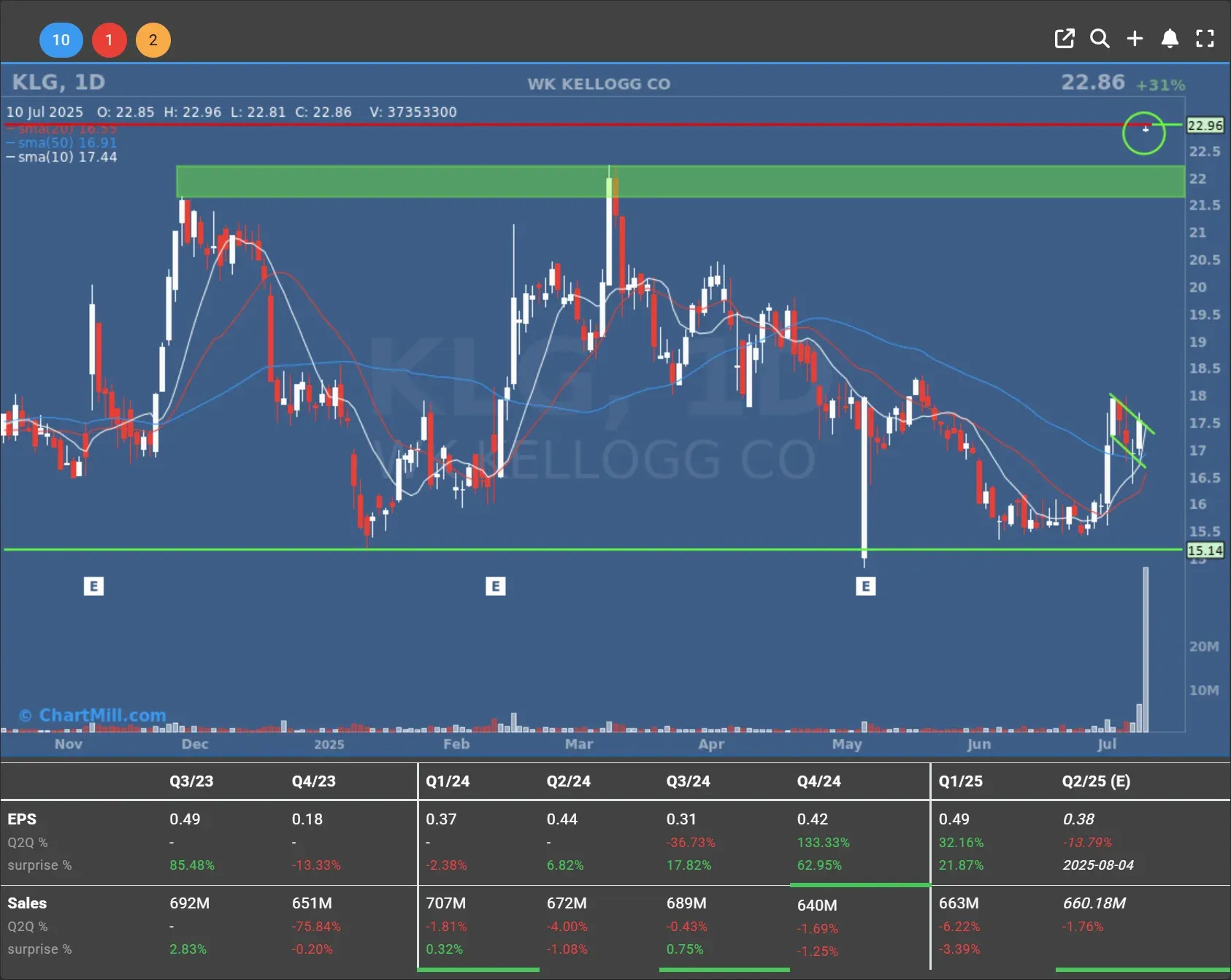
Task: Click the 0.49 Q1/25 EPS value
Action: tap(954, 819)
